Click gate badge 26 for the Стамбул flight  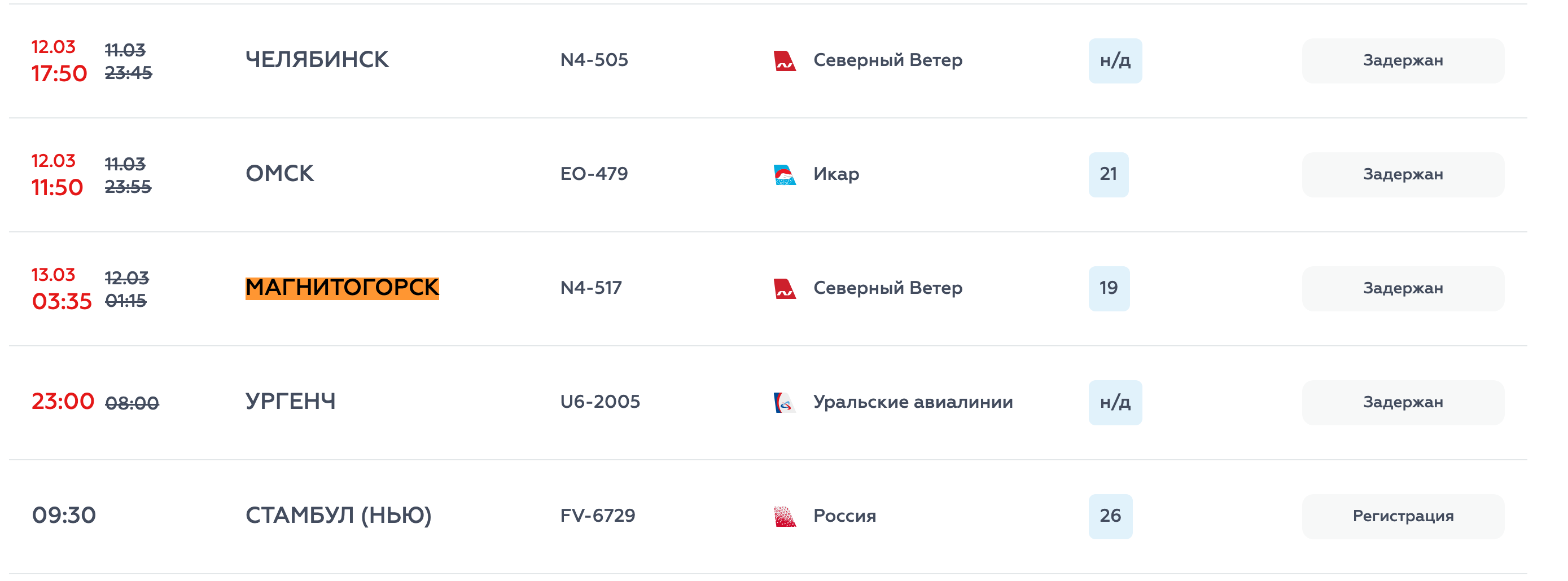pyautogui.click(x=1110, y=516)
